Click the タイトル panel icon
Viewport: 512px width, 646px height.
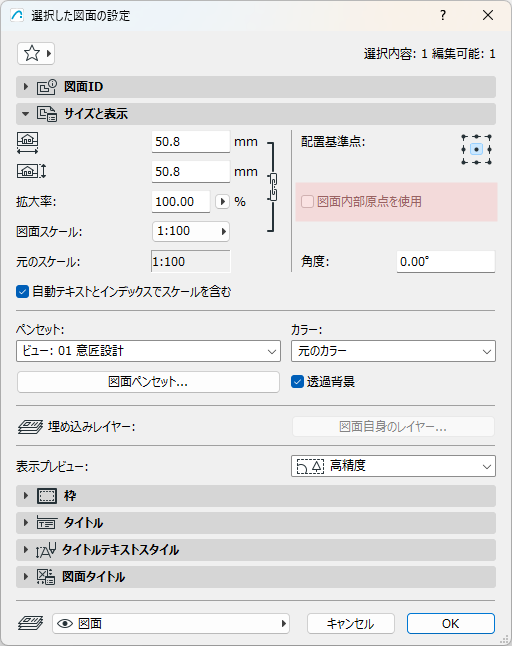46,523
